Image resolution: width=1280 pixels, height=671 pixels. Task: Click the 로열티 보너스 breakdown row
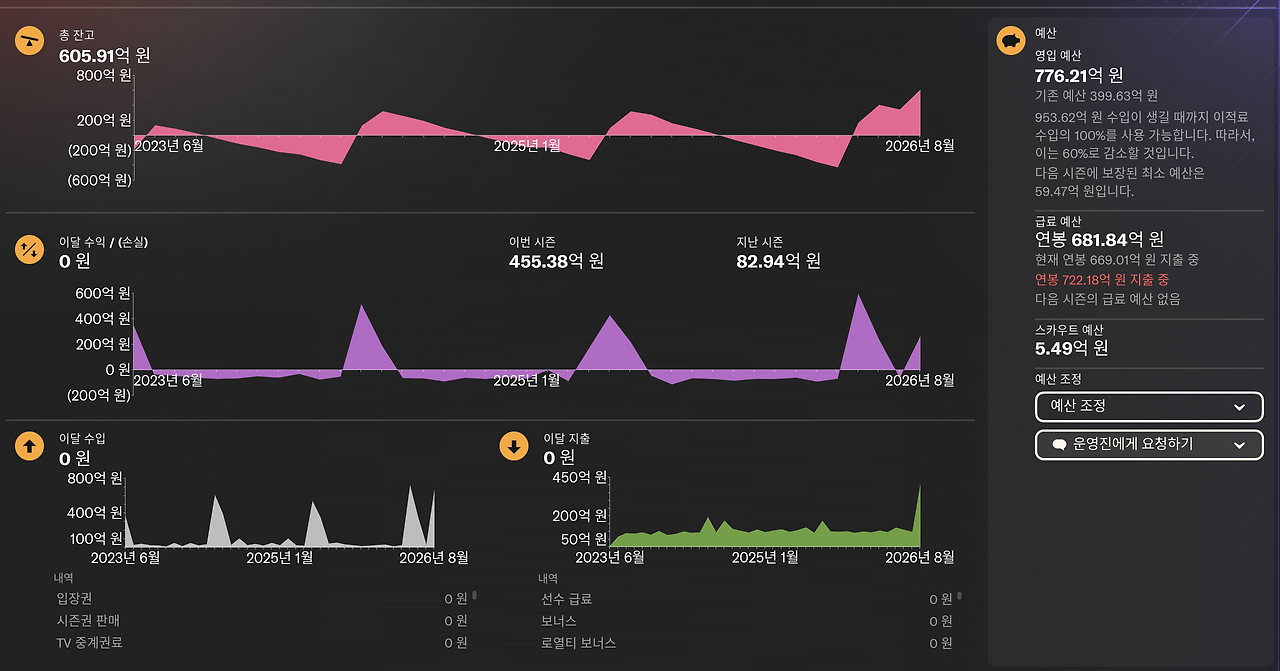[x=740, y=643]
